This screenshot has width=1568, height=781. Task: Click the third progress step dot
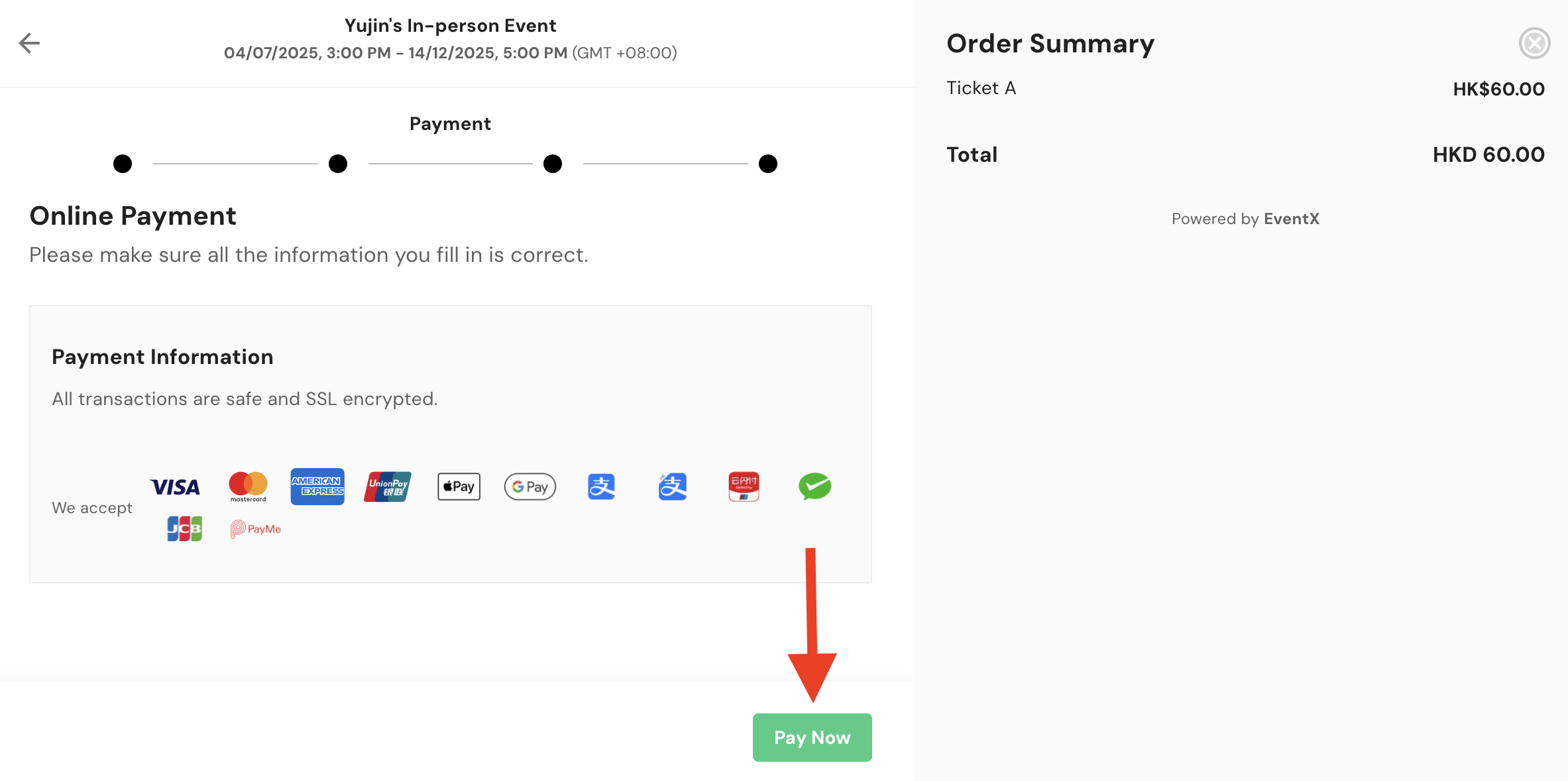pyautogui.click(x=553, y=164)
